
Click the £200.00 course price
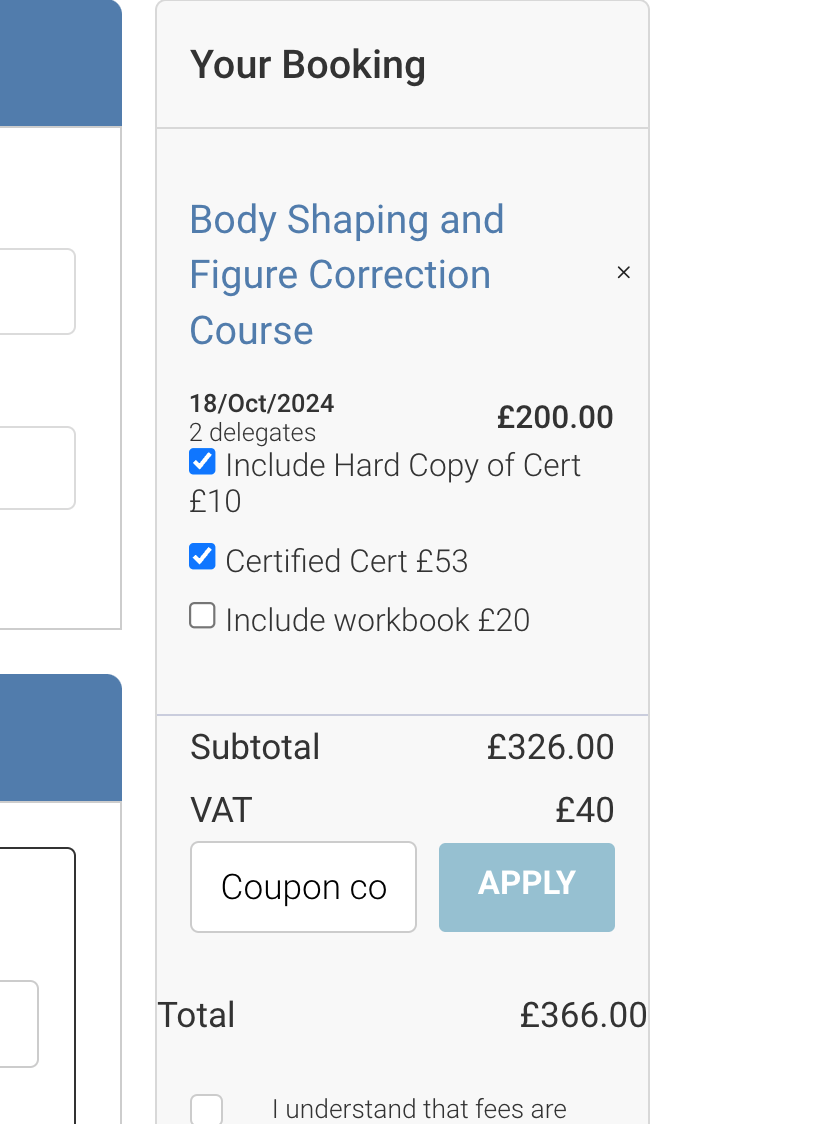coord(555,417)
